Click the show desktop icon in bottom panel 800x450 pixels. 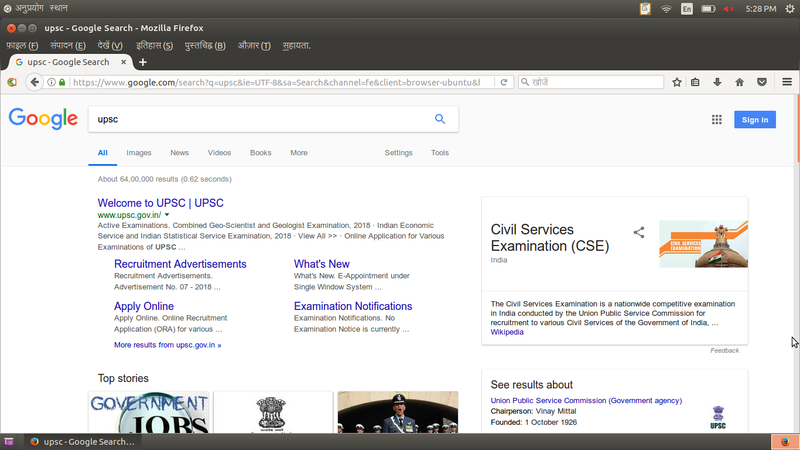tap(9, 442)
